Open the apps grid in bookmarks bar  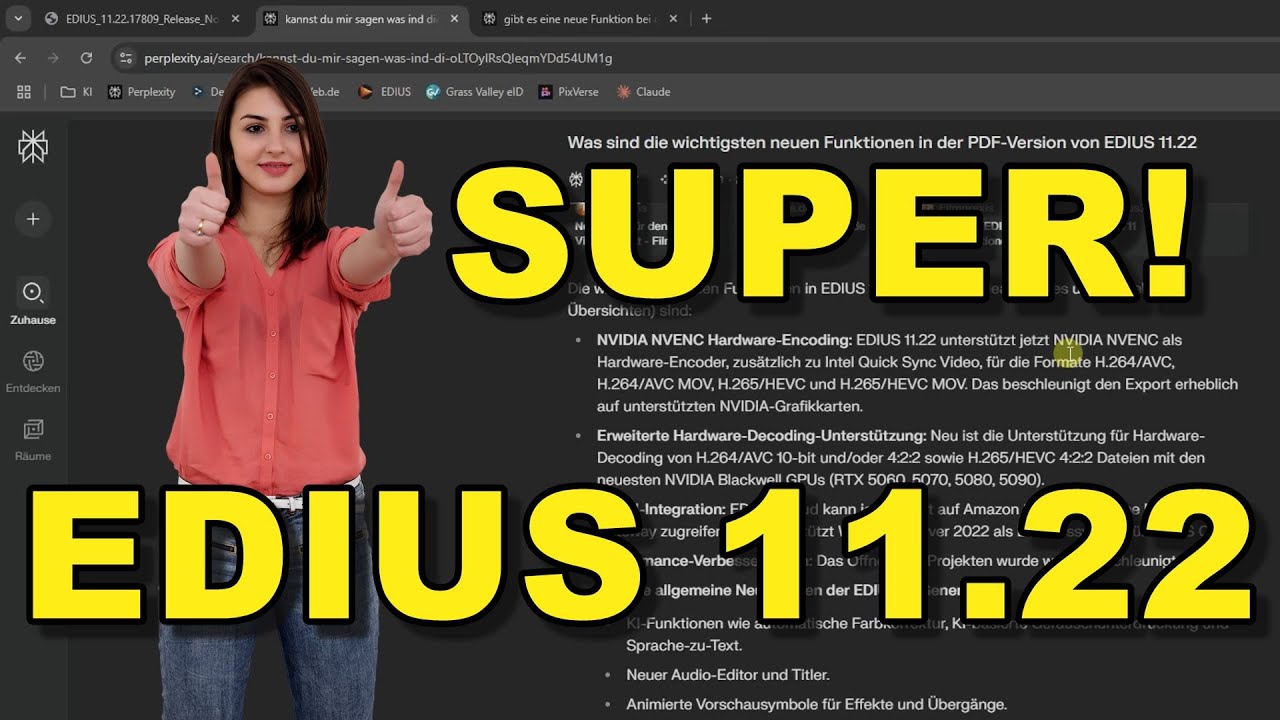click(24, 92)
